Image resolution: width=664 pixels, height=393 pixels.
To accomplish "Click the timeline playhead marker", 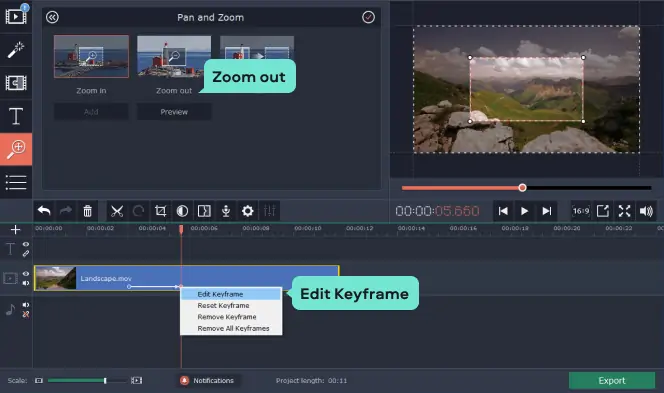I will point(181,229).
